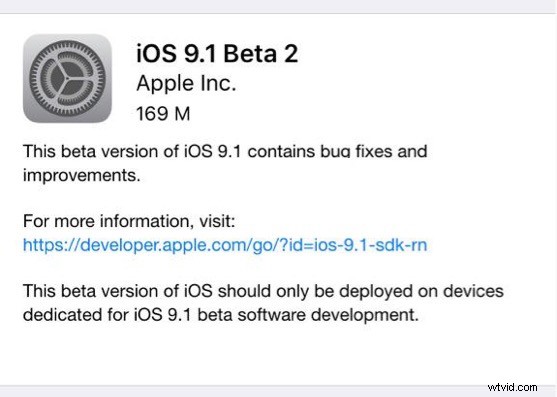
Task: Click the word "Beta" in the heading
Action: [x=250, y=54]
